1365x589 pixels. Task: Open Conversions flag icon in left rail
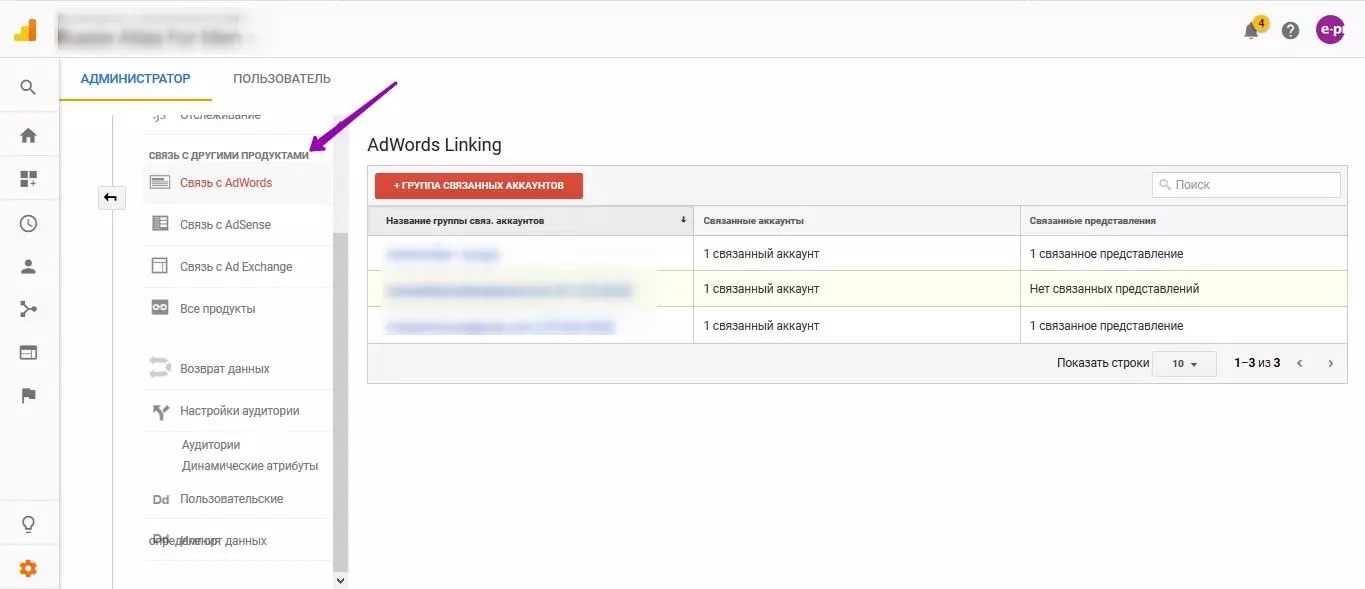coord(28,396)
